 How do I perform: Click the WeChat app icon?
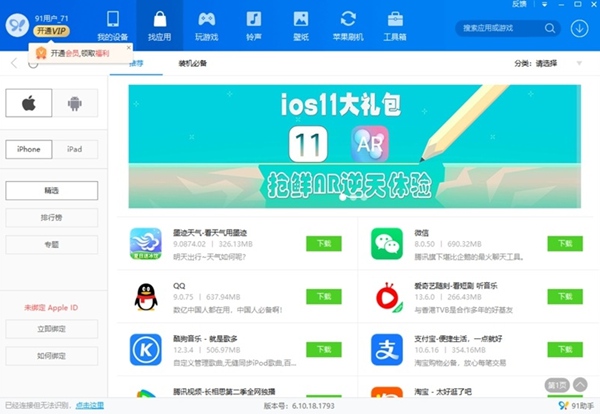point(387,243)
